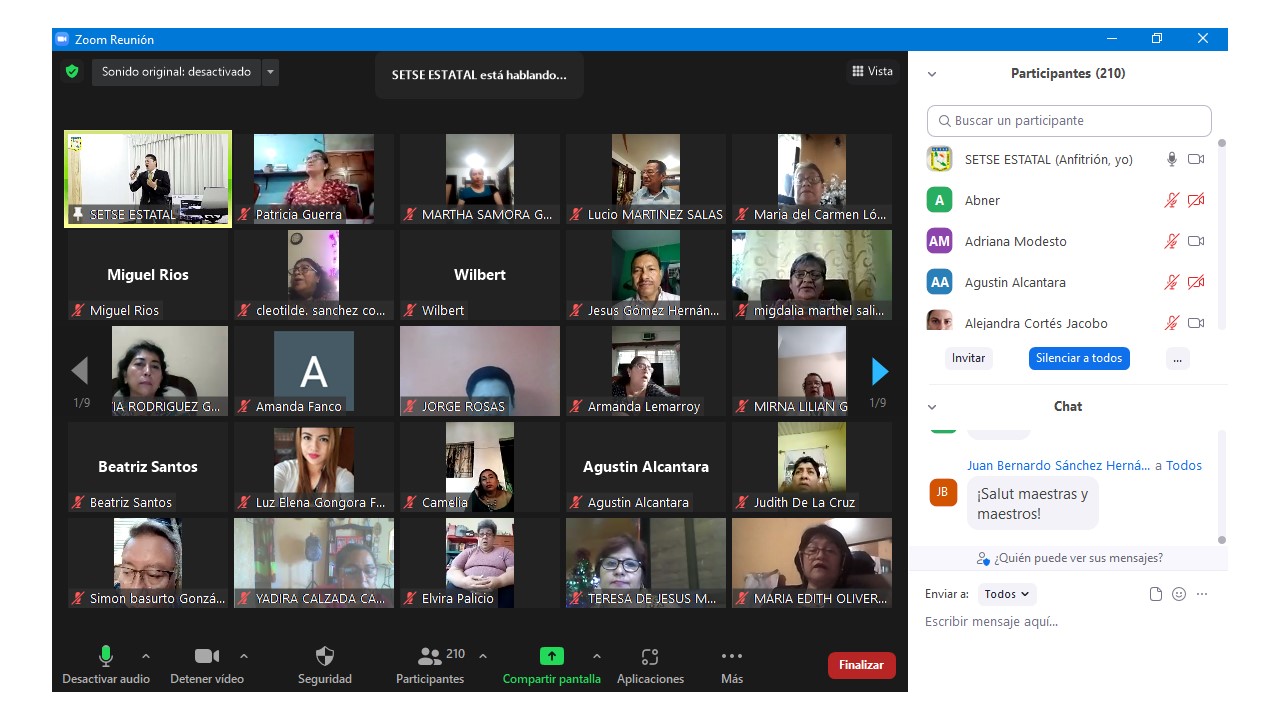The width and height of the screenshot is (1280, 720).
Task: Click Vista view menu label
Action: pyautogui.click(x=880, y=71)
